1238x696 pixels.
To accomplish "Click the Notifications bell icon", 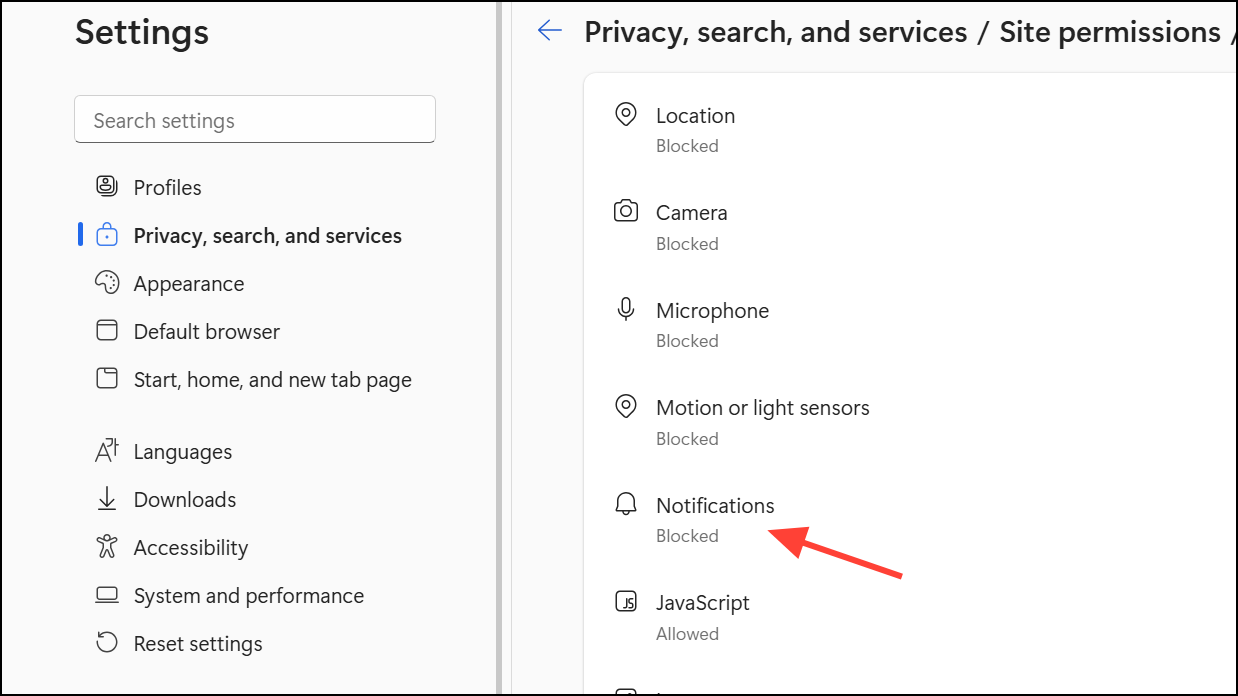I will click(x=626, y=505).
